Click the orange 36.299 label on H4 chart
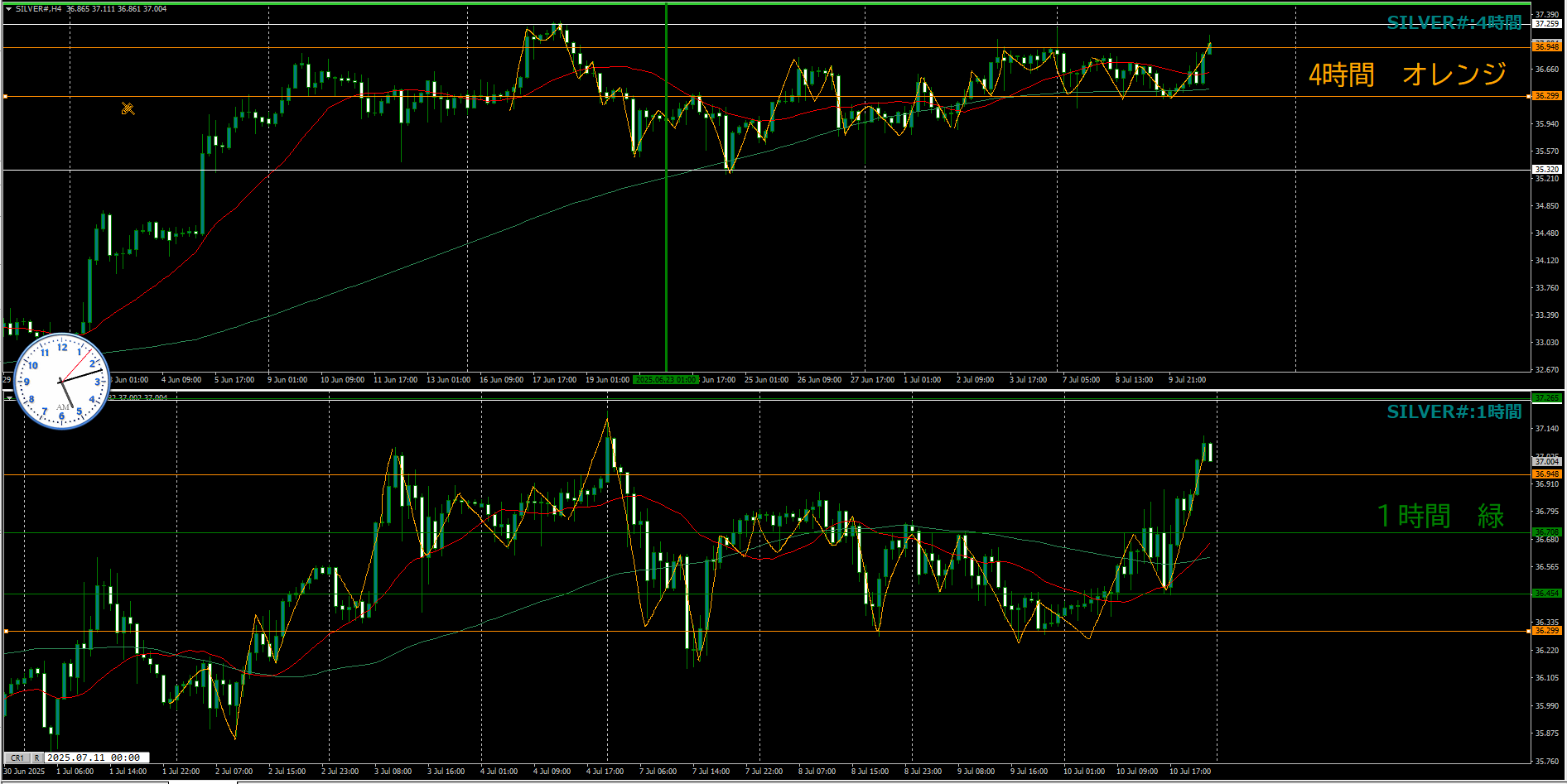 (x=1546, y=96)
